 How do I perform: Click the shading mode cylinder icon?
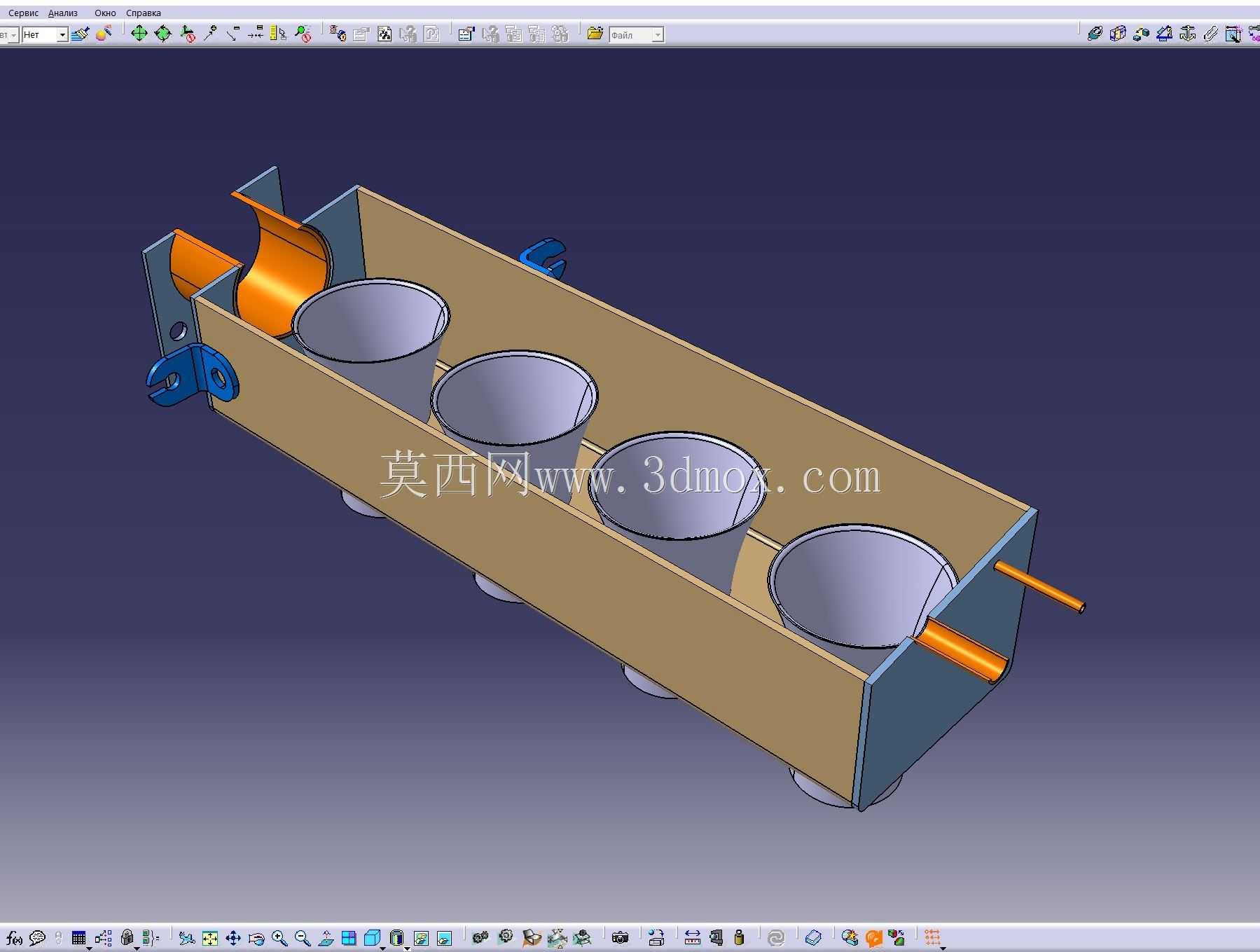[396, 937]
